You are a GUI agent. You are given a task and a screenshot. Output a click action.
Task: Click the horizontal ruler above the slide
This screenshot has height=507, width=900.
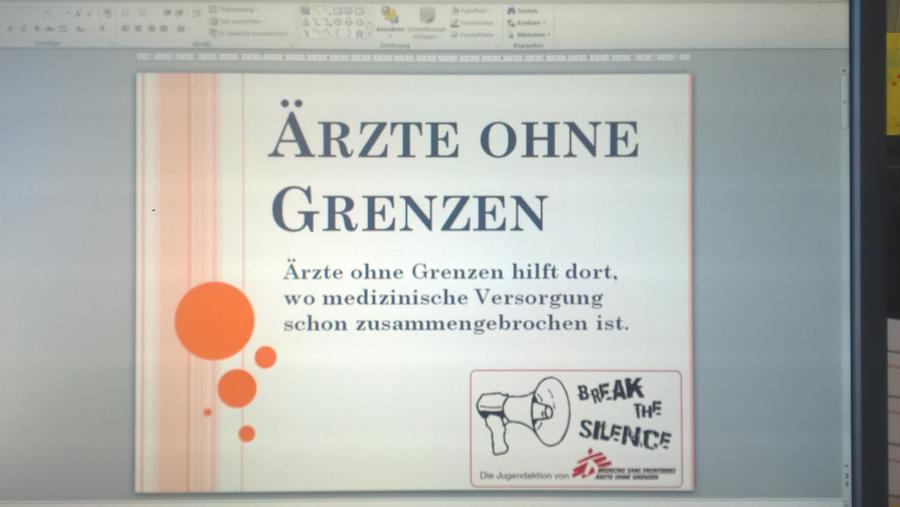pyautogui.click(x=413, y=57)
